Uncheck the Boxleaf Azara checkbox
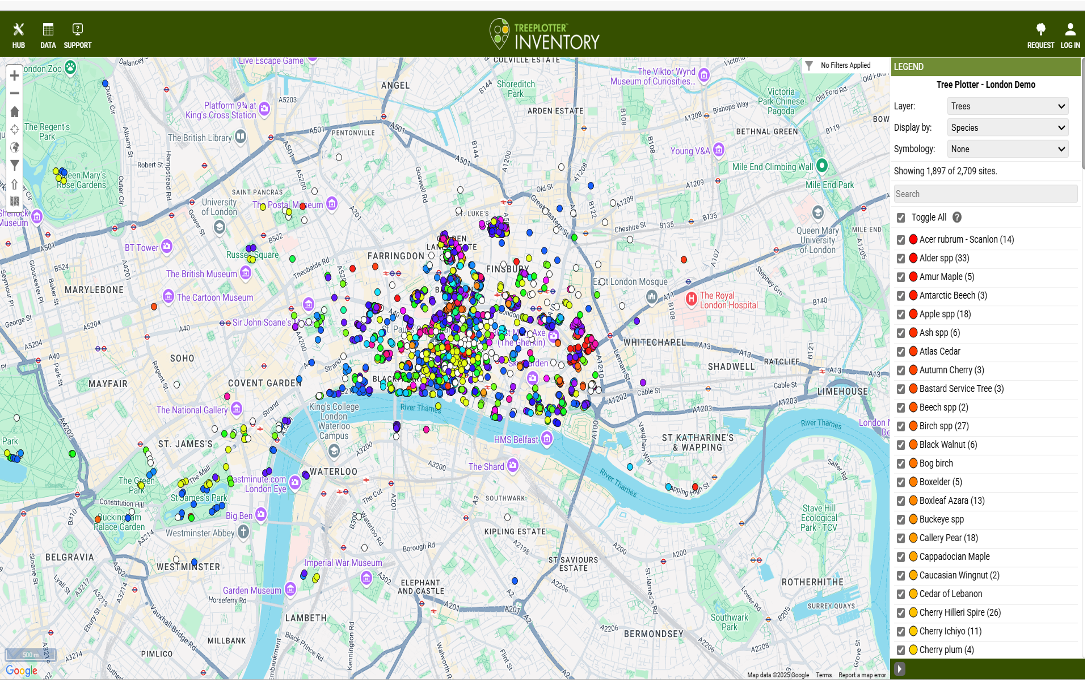The image size is (1086, 680). (901, 501)
